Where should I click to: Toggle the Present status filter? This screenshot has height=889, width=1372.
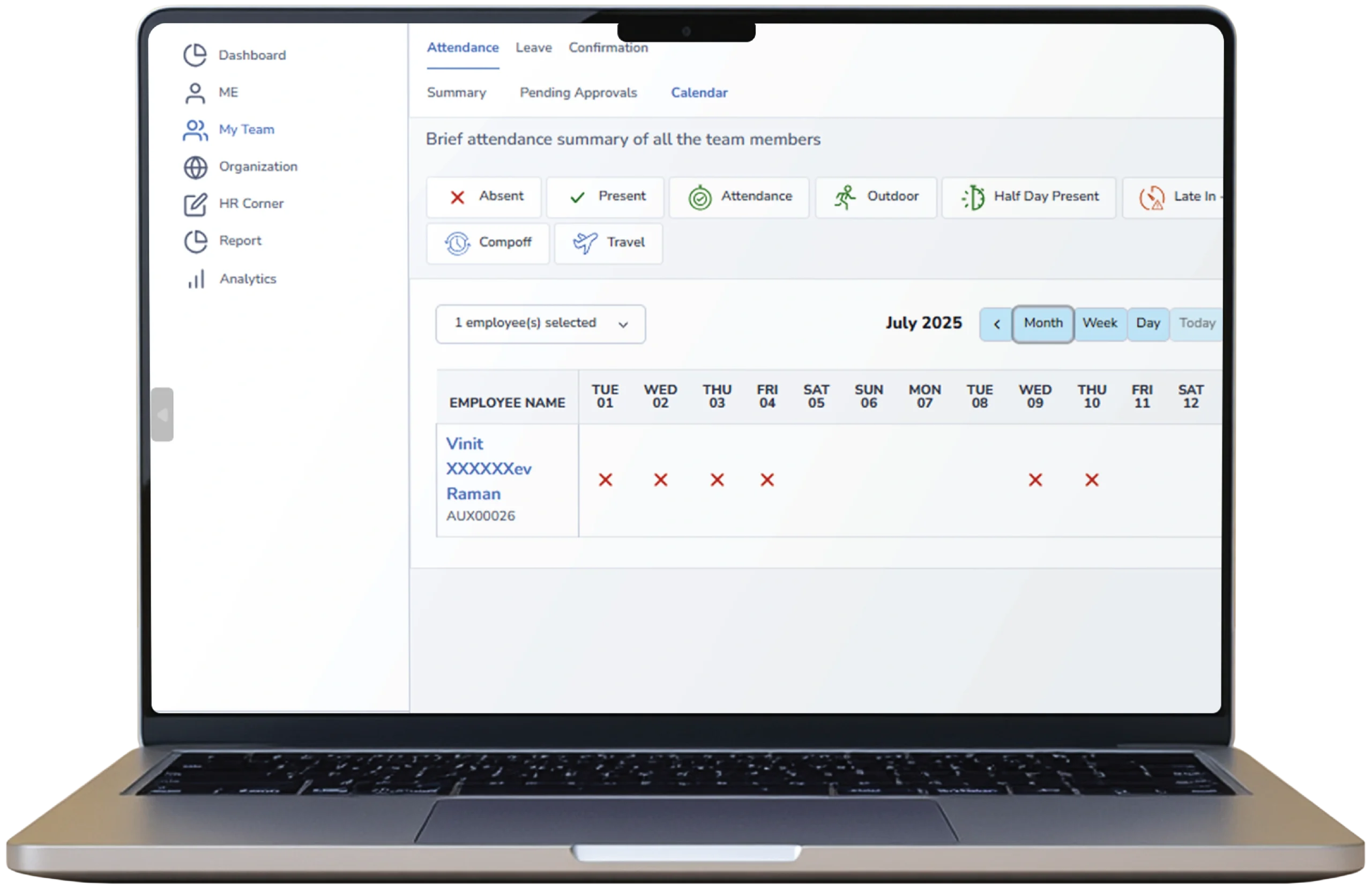605,197
